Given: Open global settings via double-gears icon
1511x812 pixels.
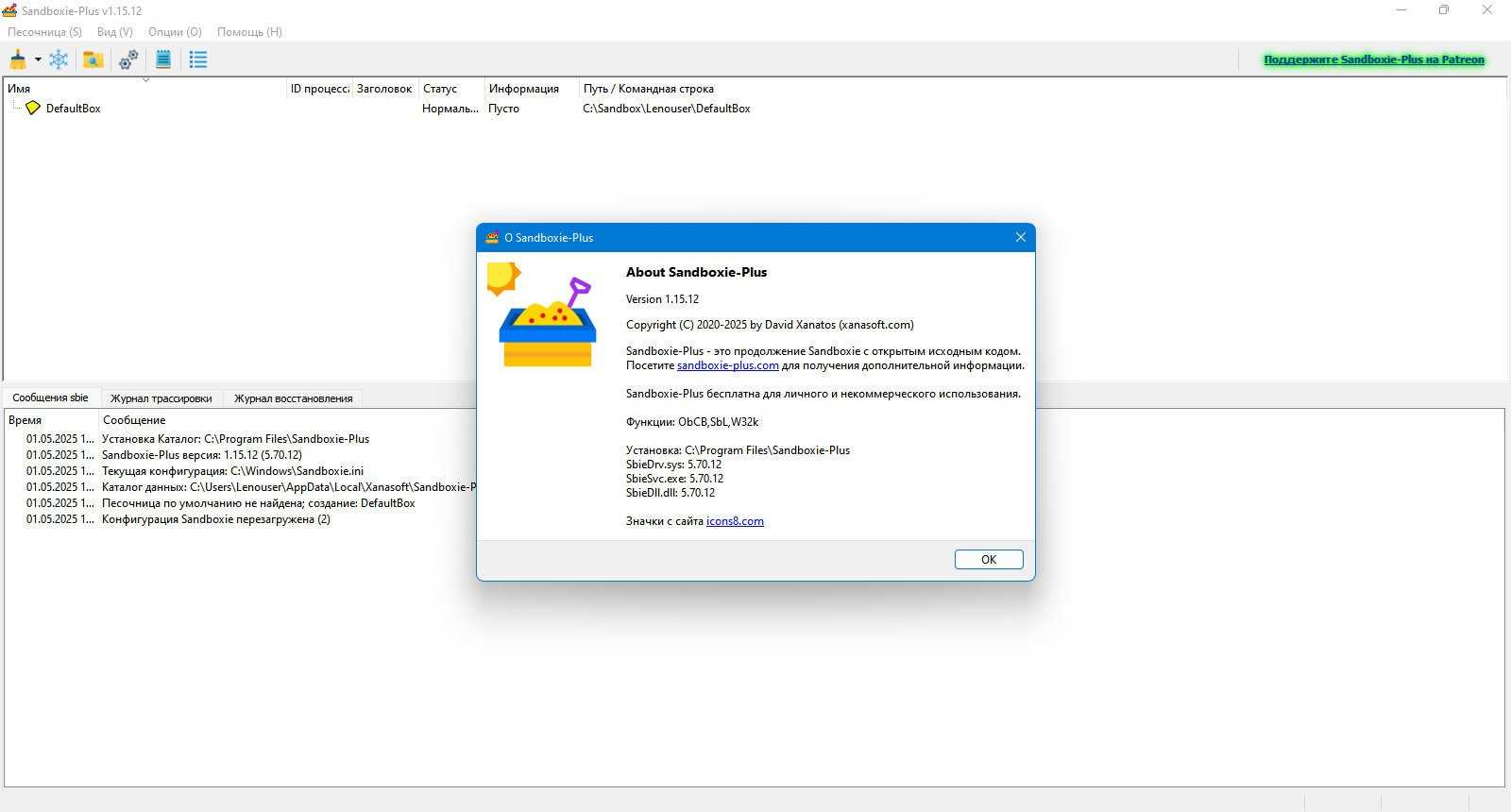Looking at the screenshot, I should coord(128,59).
